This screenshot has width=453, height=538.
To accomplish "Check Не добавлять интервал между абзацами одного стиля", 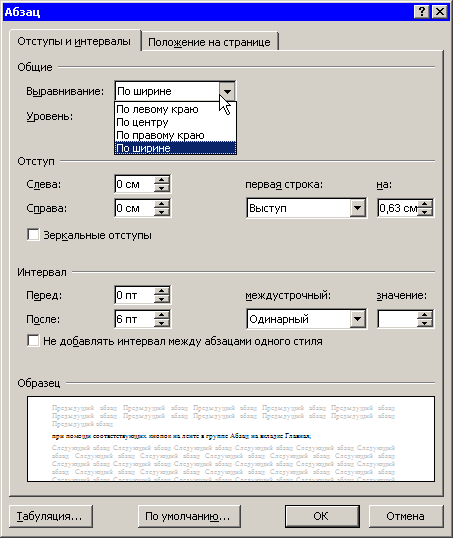I will coord(33,341).
